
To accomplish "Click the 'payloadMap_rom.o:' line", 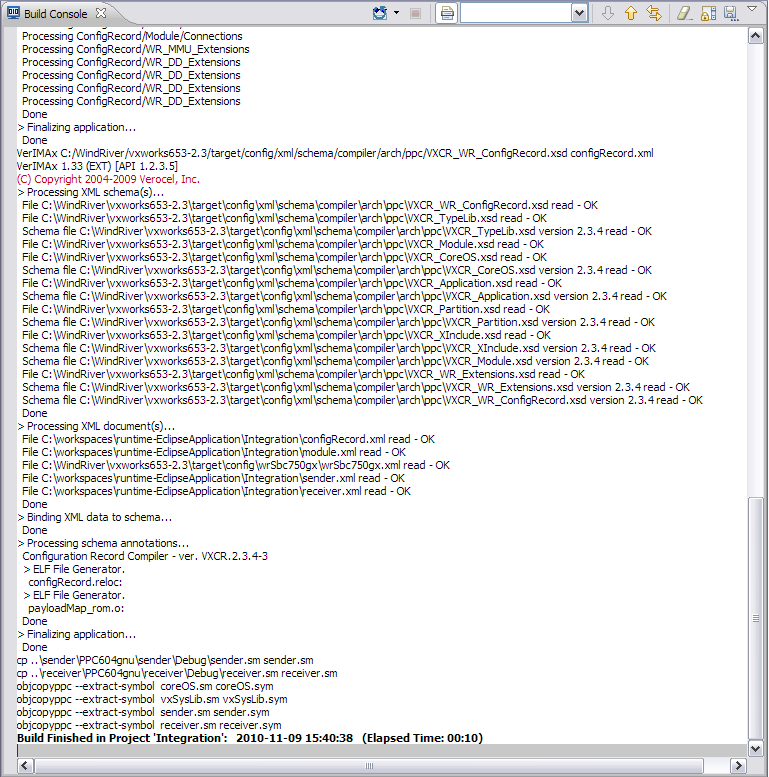I will [76, 608].
